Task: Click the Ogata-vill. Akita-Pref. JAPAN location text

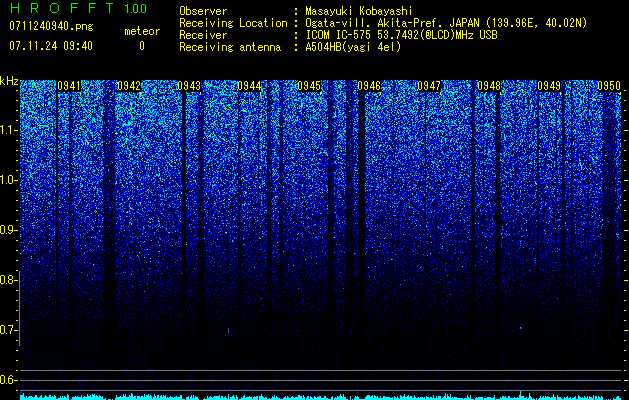Action: (446, 23)
